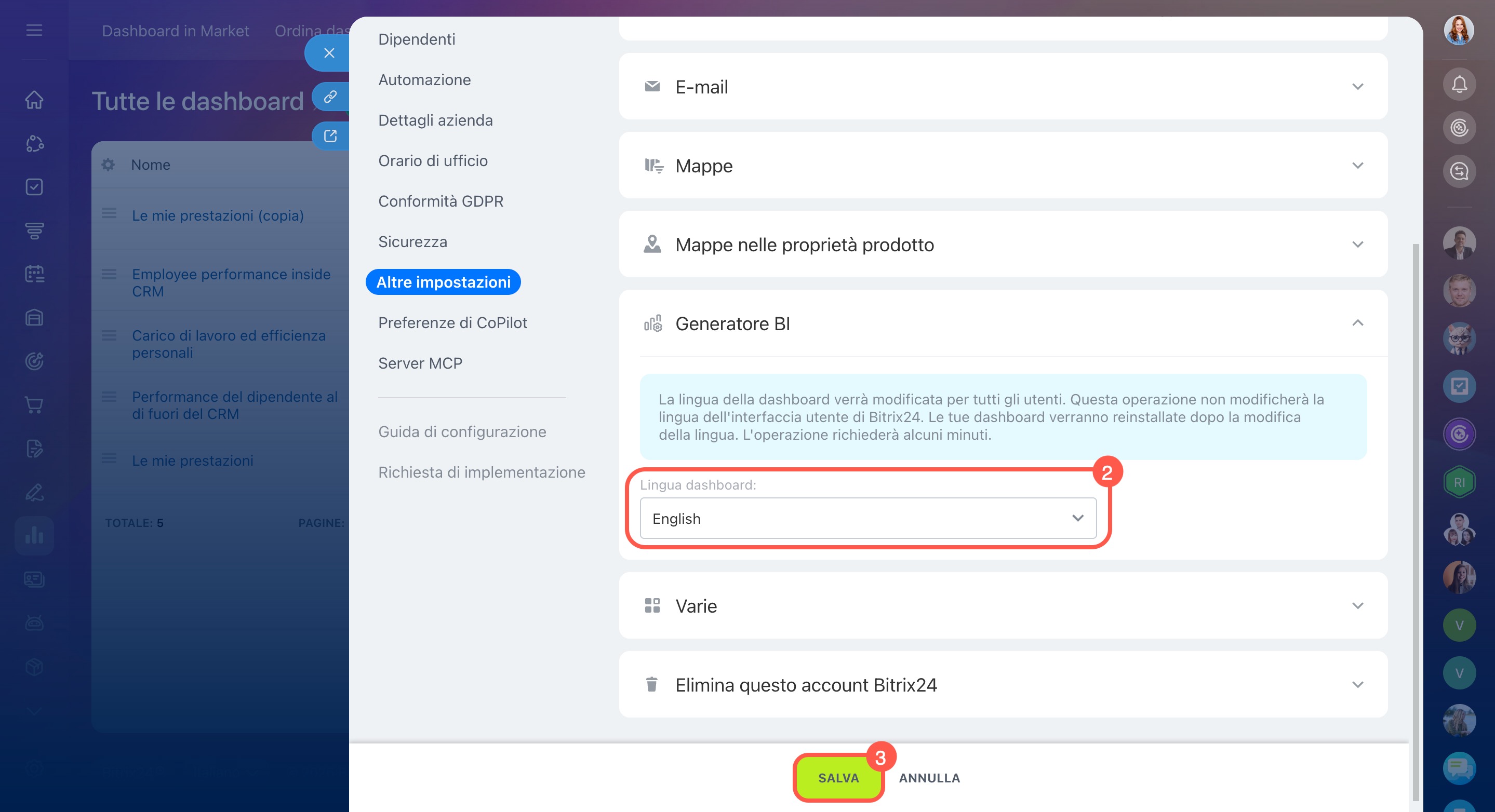
Task: Open the home icon in left sidebar
Action: click(x=34, y=100)
